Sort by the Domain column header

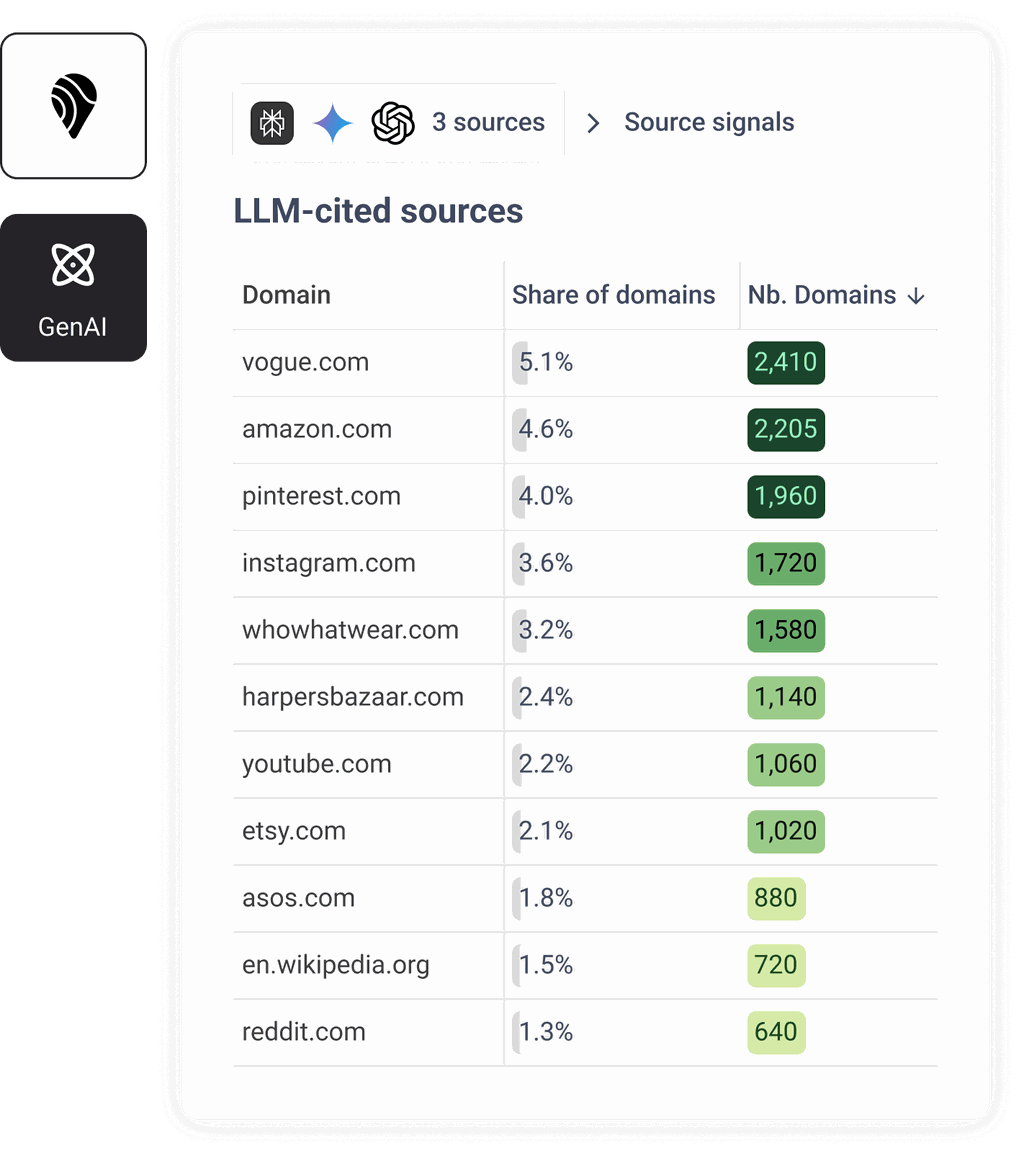click(286, 295)
